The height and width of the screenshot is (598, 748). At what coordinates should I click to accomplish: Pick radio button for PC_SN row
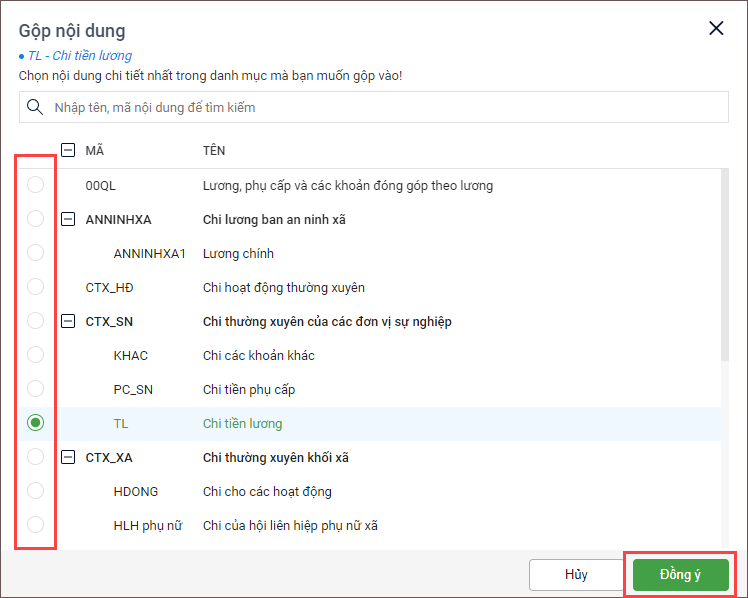(x=35, y=389)
